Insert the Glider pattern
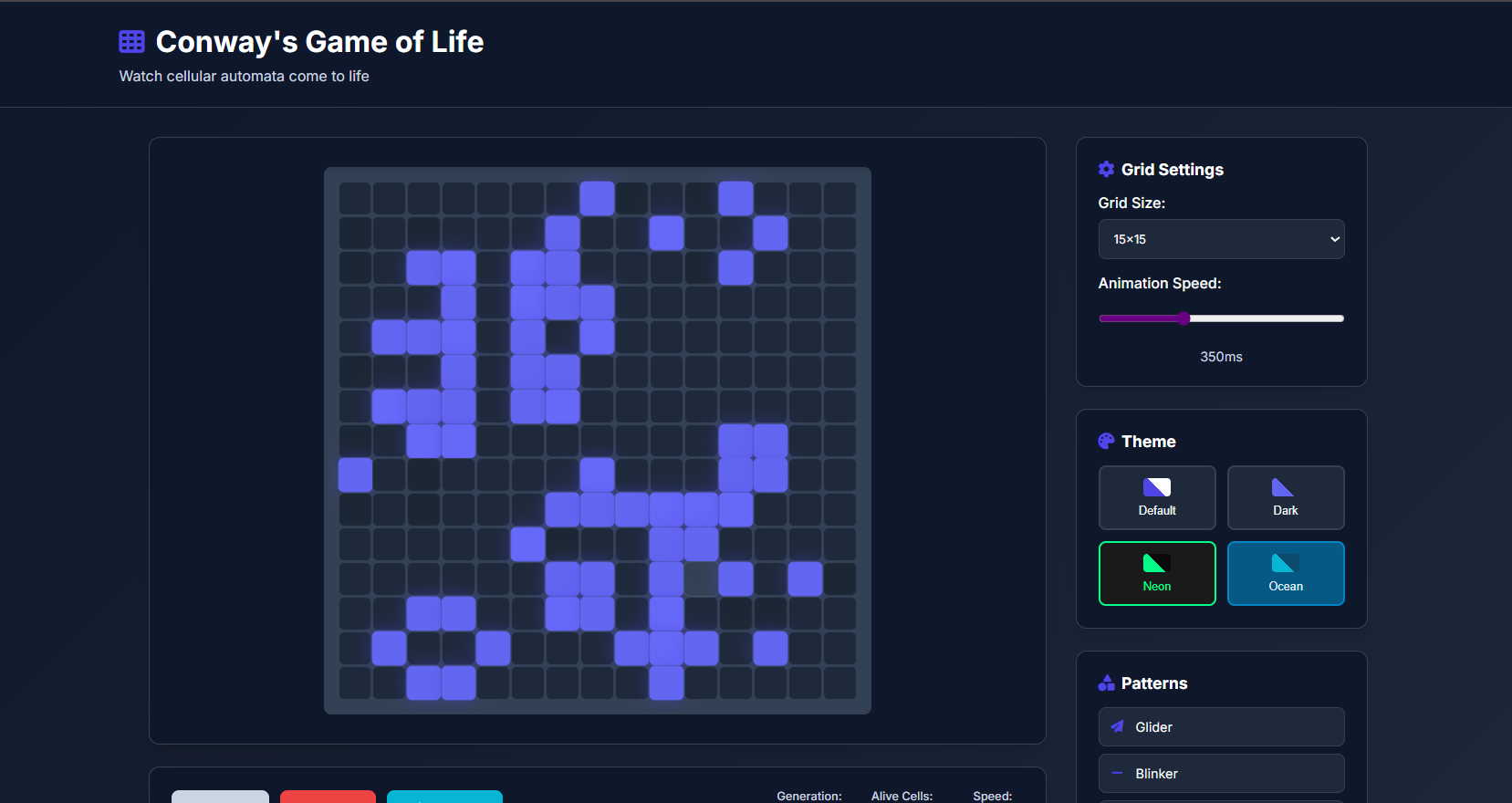The height and width of the screenshot is (803, 1512). (x=1220, y=727)
